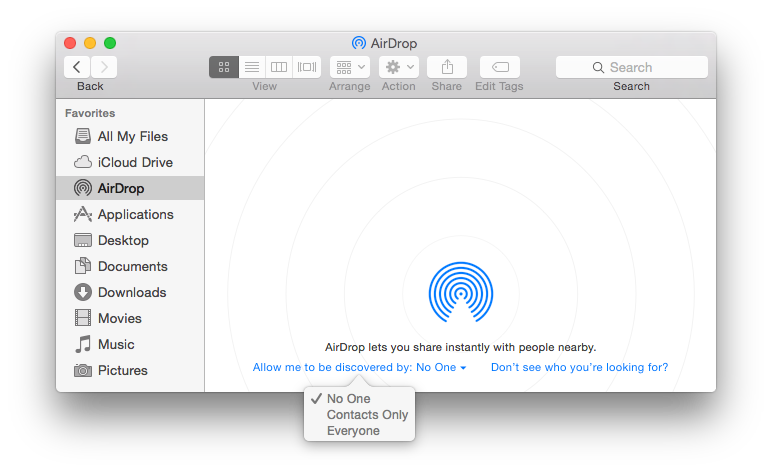Switch to Cover Flow view in toolbar

[x=307, y=67]
